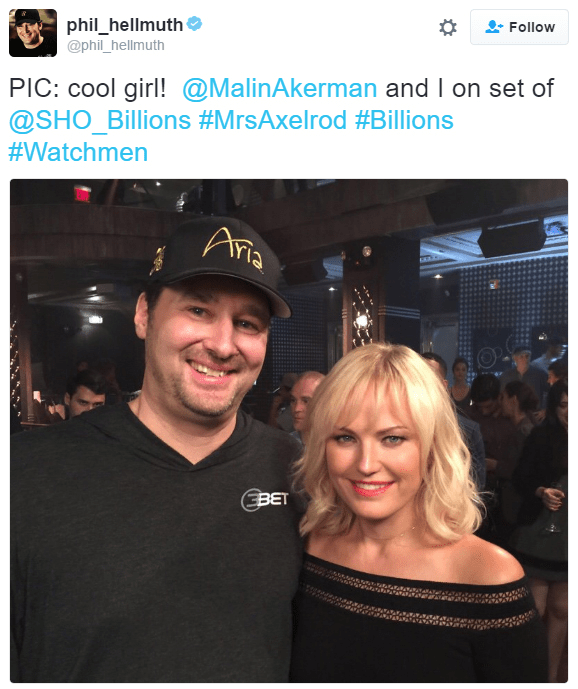The width and height of the screenshot is (578, 689).
Task: Click the Aria cap logo in photo
Action: (233, 248)
